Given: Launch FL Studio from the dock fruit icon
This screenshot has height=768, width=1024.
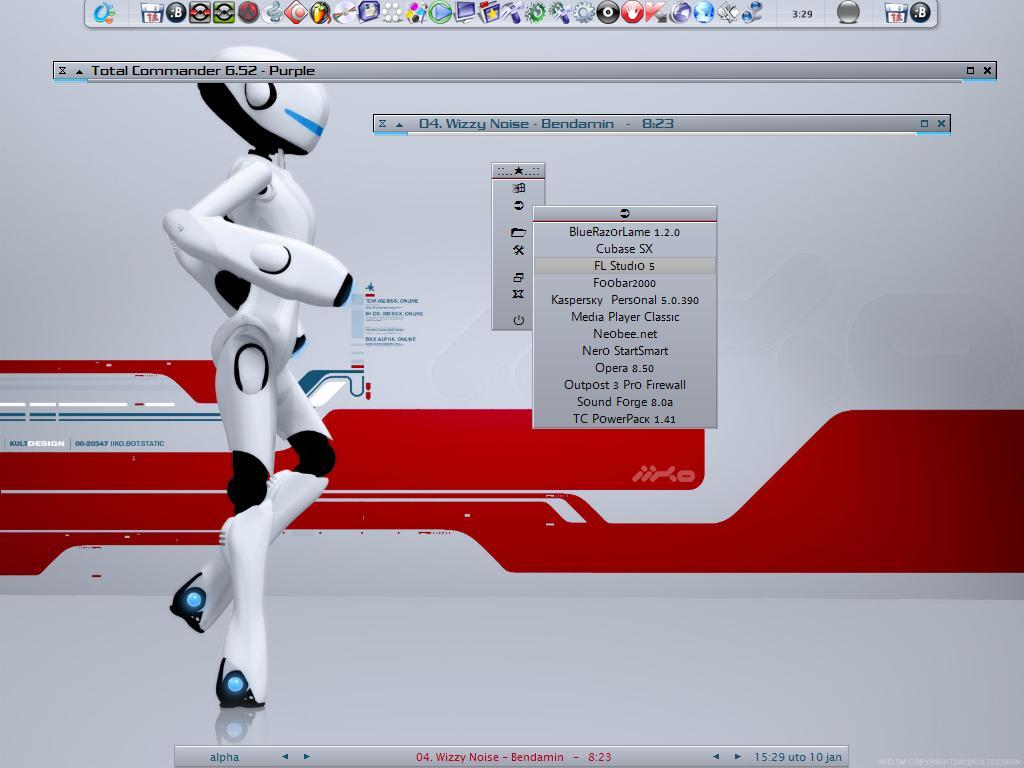Looking at the screenshot, I should [320, 13].
